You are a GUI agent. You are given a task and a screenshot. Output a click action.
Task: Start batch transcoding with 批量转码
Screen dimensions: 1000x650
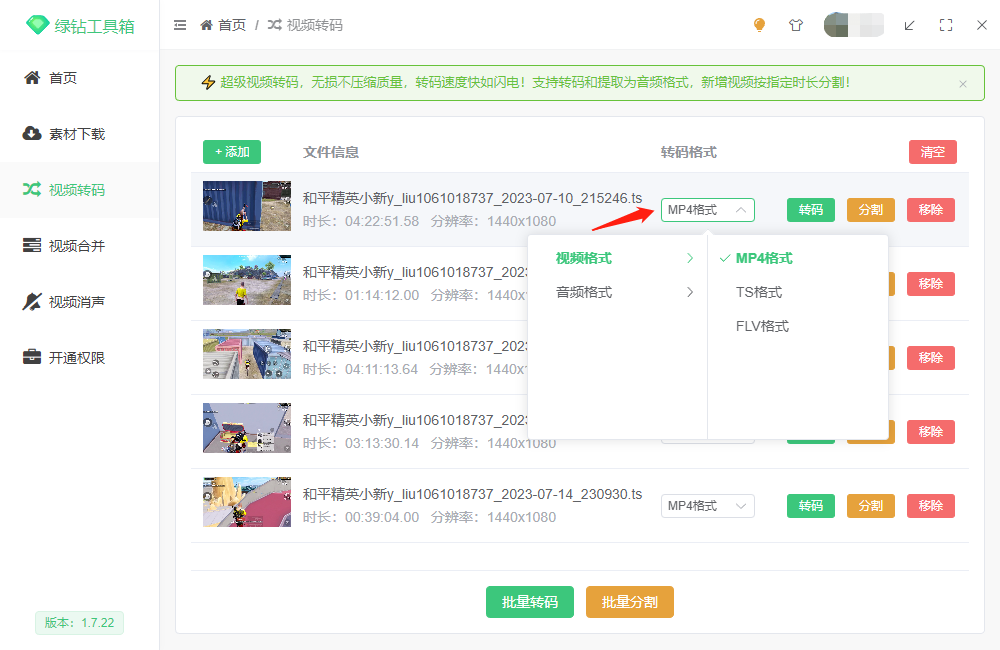[x=529, y=602]
